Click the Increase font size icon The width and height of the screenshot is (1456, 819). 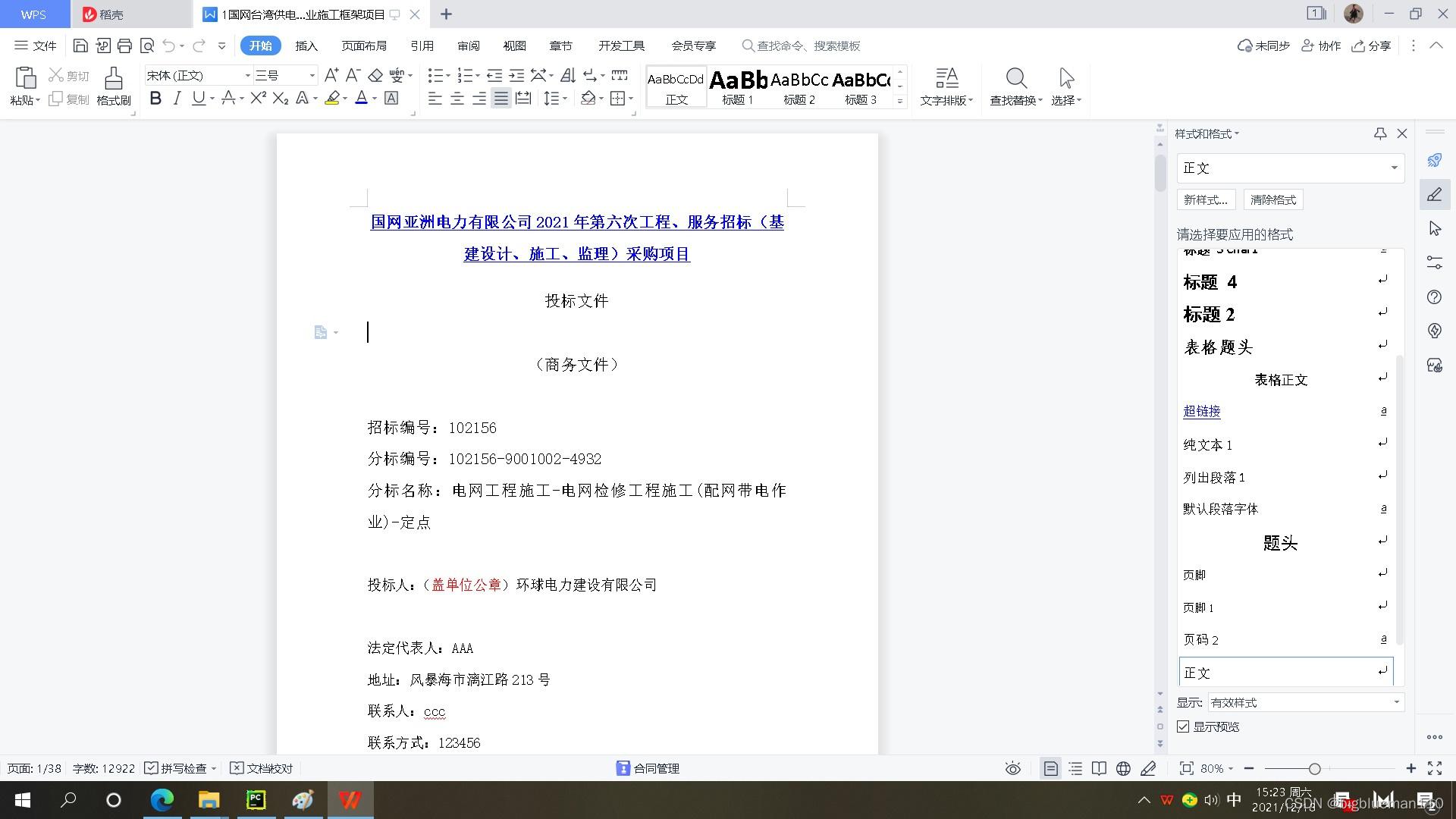(331, 75)
